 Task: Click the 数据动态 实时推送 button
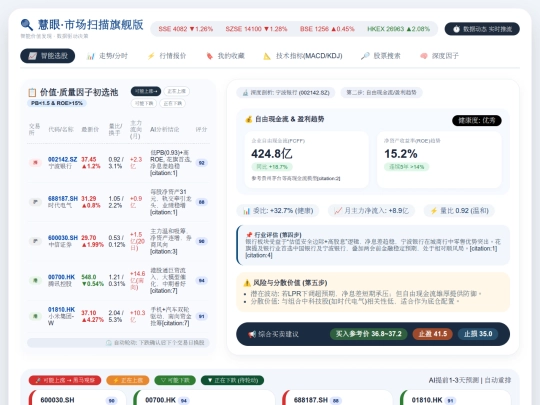click(x=482, y=29)
